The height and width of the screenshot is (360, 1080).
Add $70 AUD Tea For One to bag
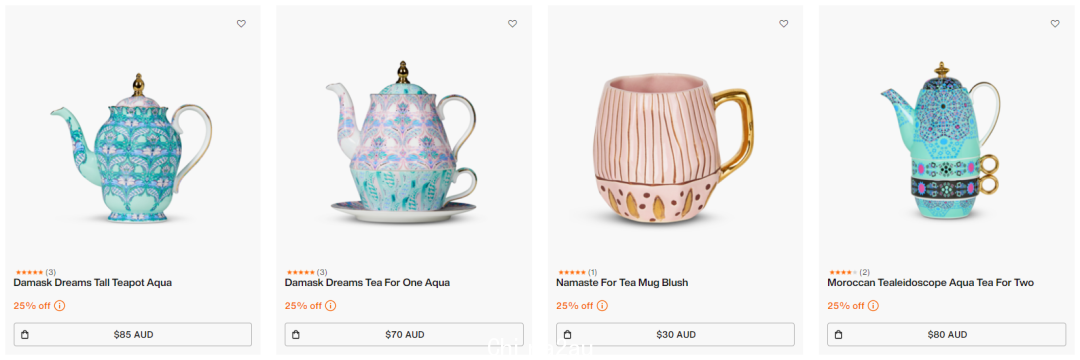(404, 335)
